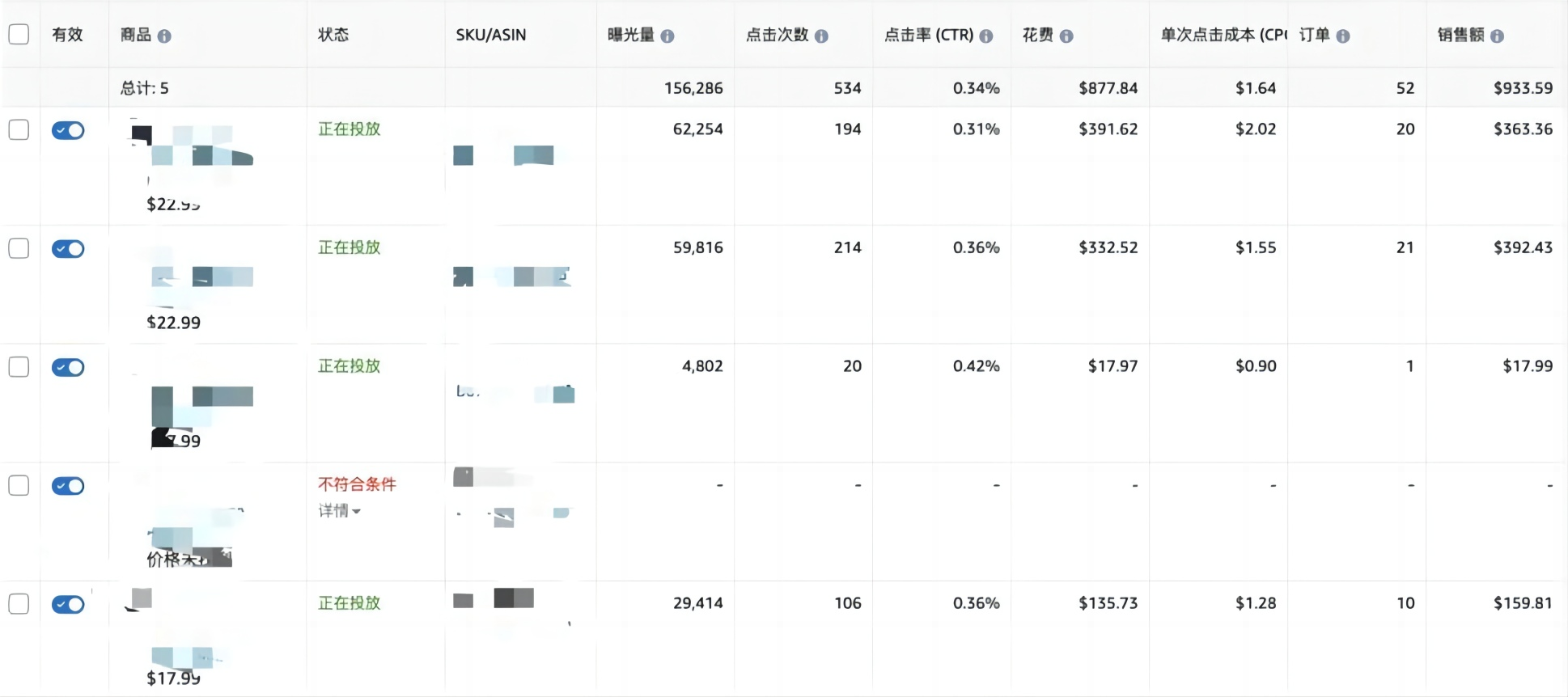Tick the select-all checkbox in header row
The height and width of the screenshot is (697, 1568).
pos(19,34)
